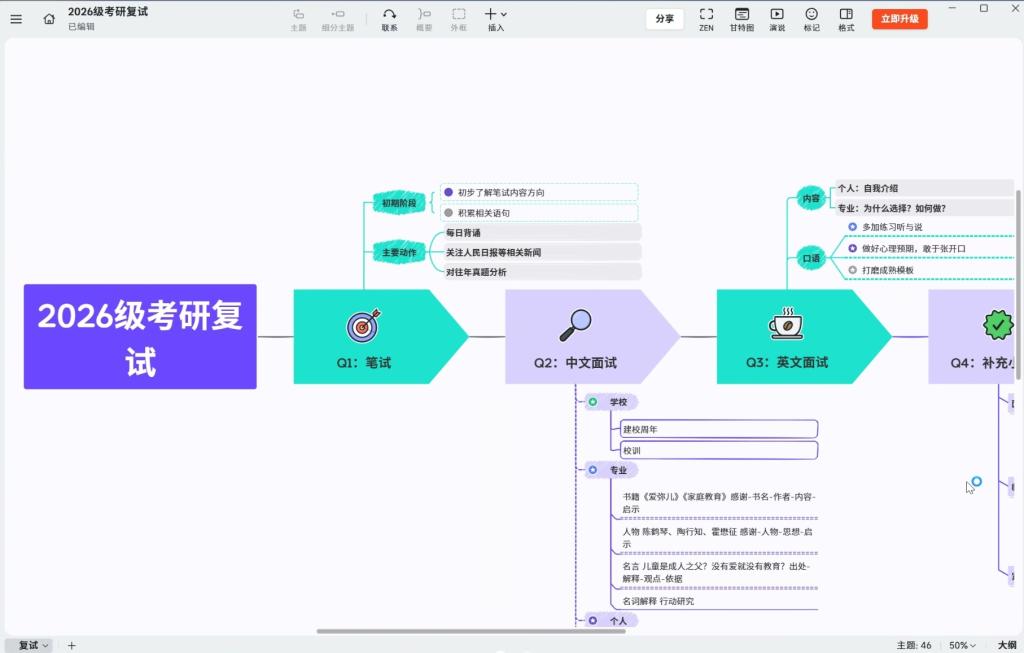Toggle the purple marker on 初步了解笔试内容方向
This screenshot has height=653, width=1024.
(449, 192)
